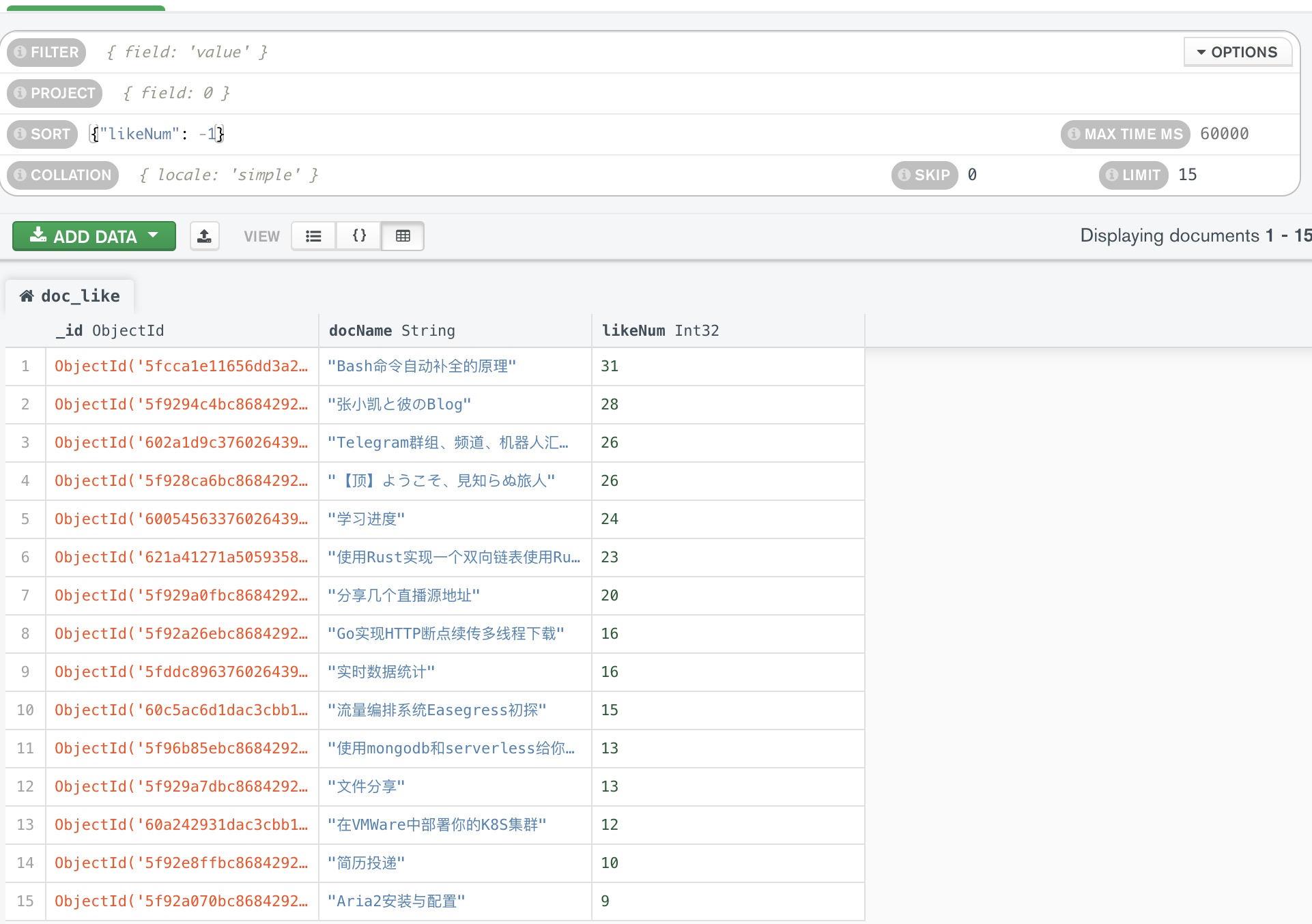Click docName cell "张小凯と彼のBlog"
This screenshot has height=924, width=1312.
coord(455,405)
